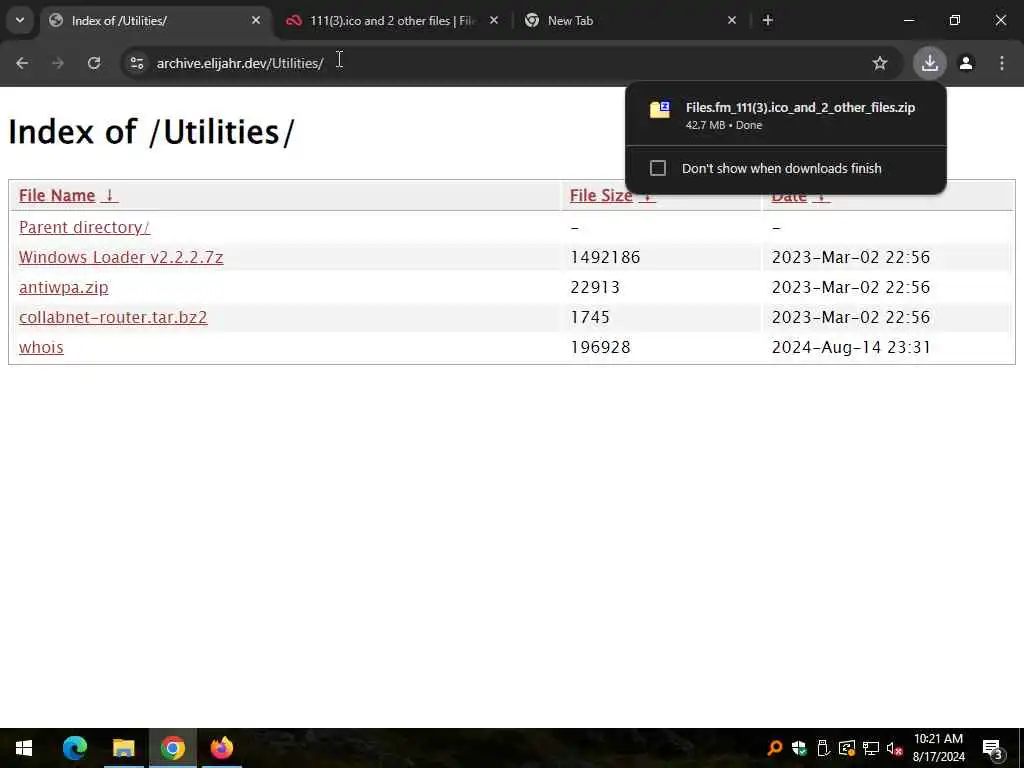The width and height of the screenshot is (1024, 768).
Task: Switch to the 111(3).ico and 2 other files tab
Action: point(392,21)
